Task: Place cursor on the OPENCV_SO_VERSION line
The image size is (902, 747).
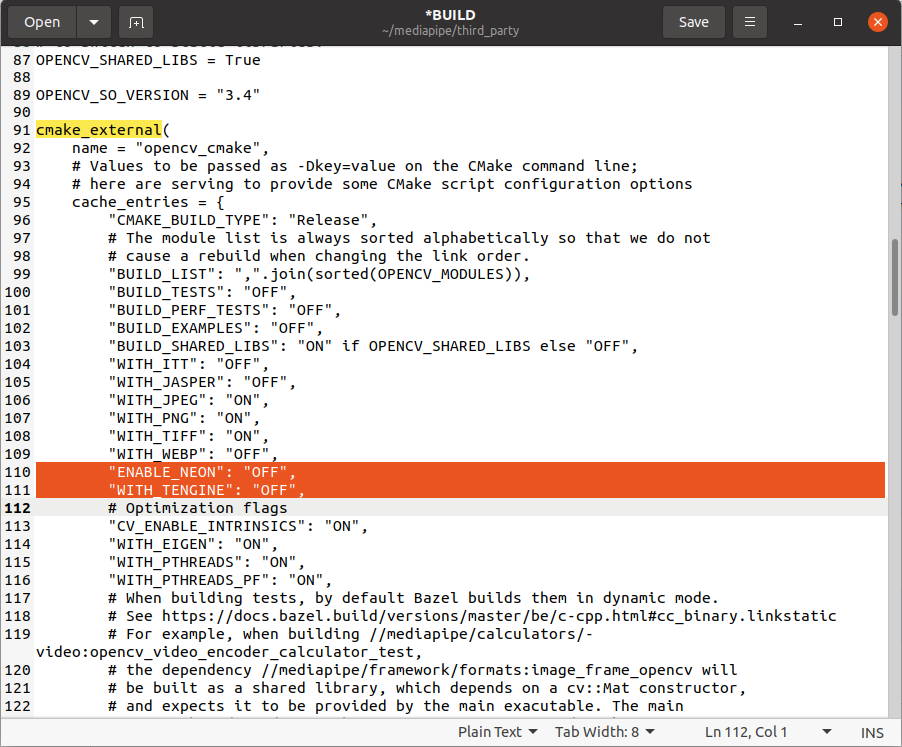Action: click(x=150, y=94)
